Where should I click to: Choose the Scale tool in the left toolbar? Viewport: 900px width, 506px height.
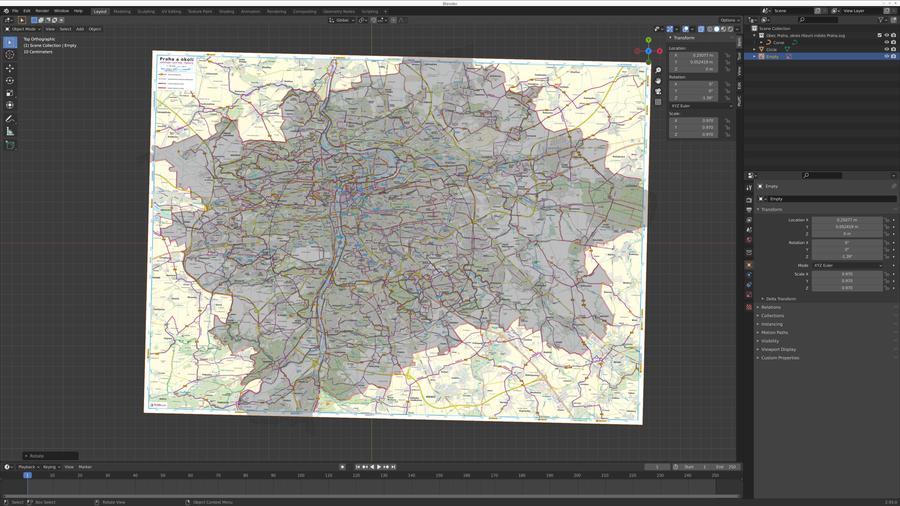[10, 93]
